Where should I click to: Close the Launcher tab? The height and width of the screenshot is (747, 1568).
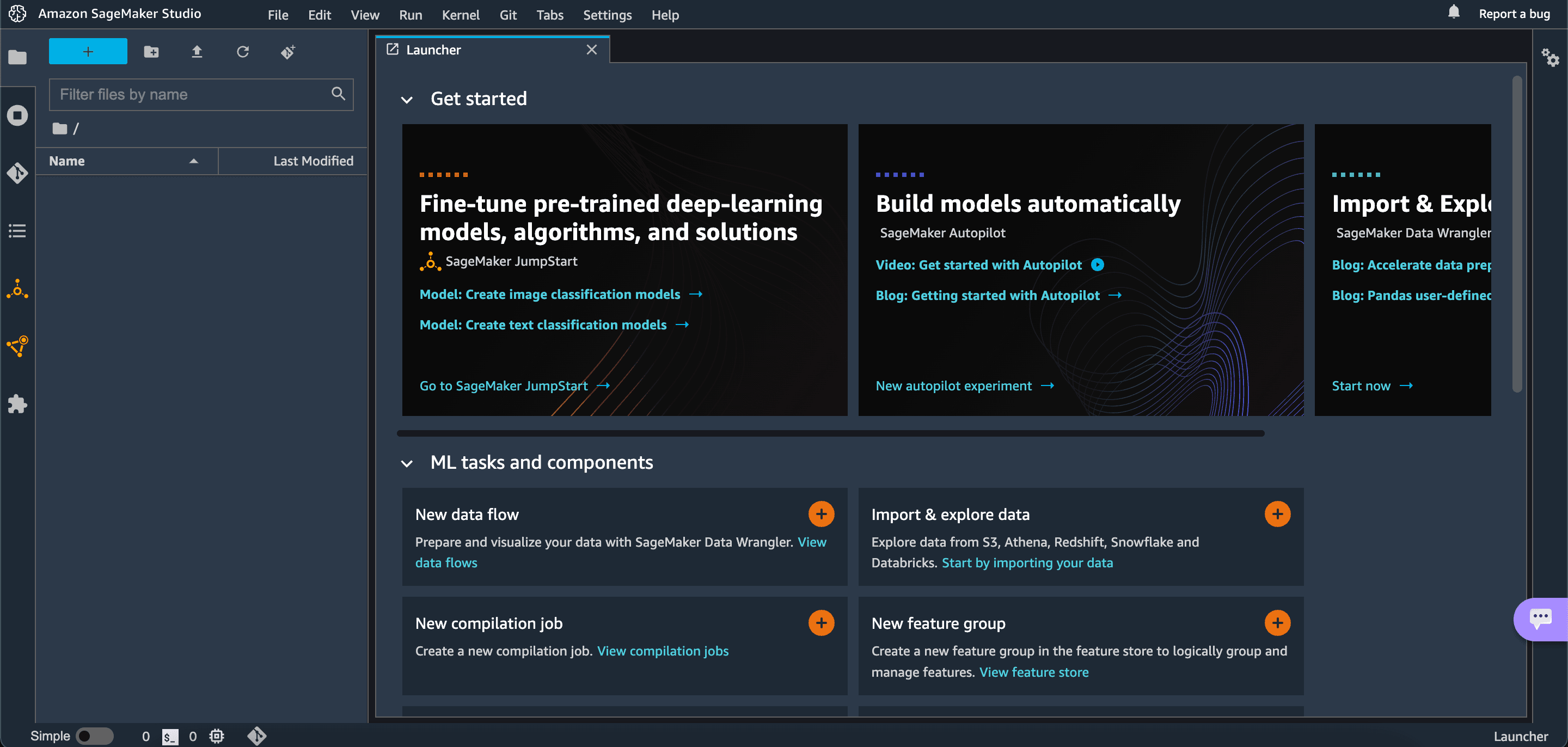(x=592, y=50)
